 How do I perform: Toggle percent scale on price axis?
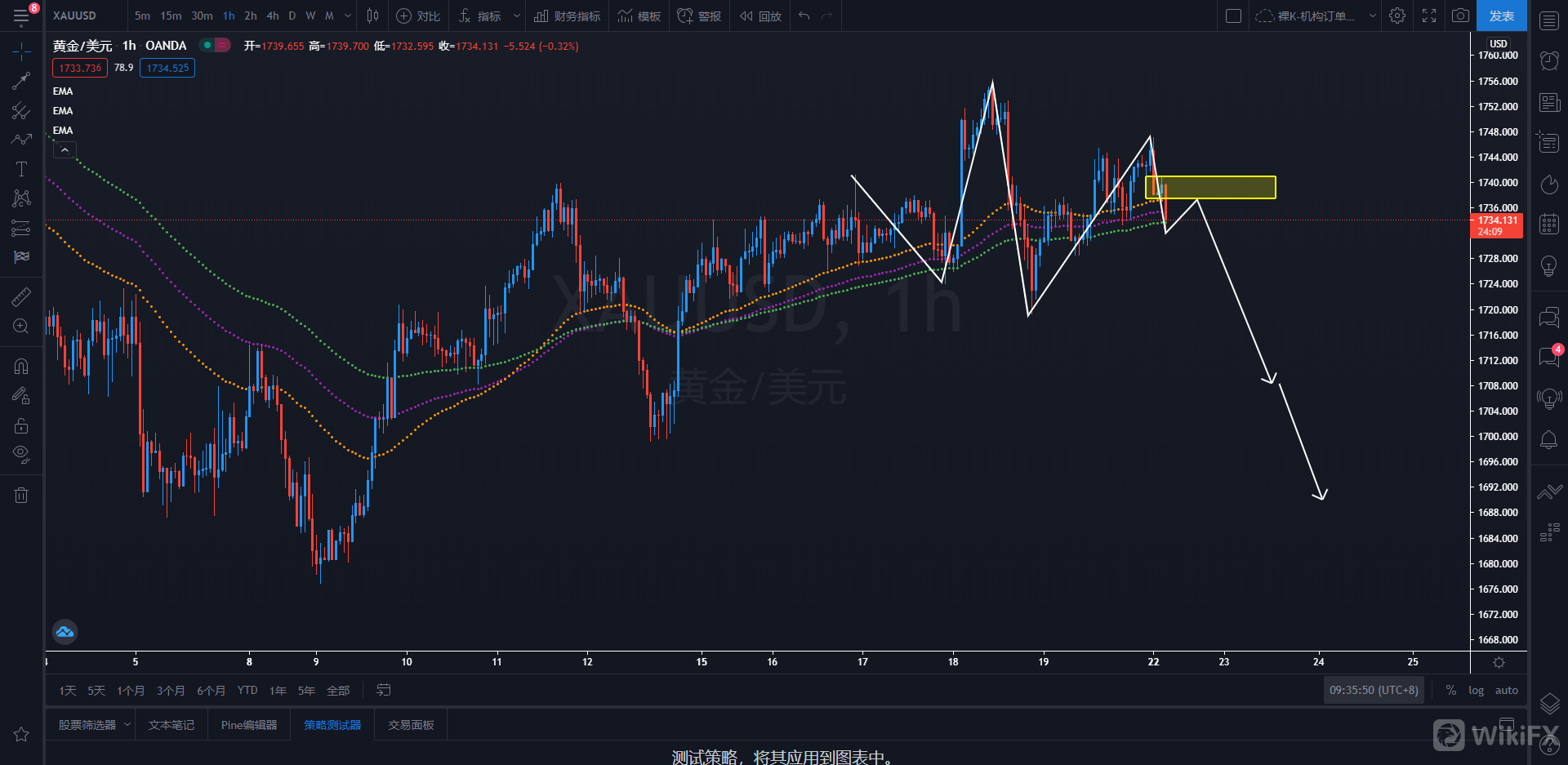pyautogui.click(x=1451, y=690)
